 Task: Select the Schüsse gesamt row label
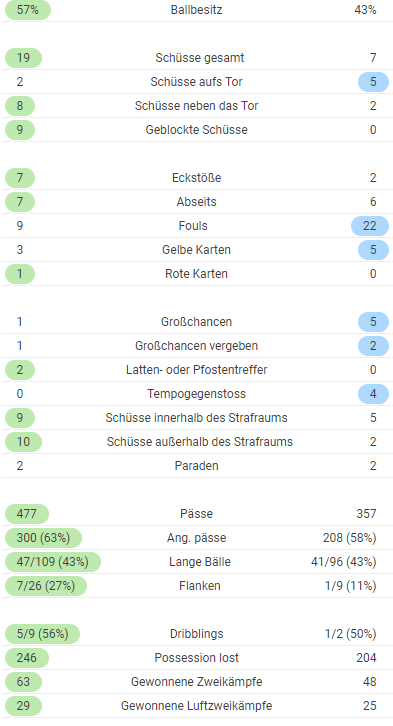click(200, 58)
